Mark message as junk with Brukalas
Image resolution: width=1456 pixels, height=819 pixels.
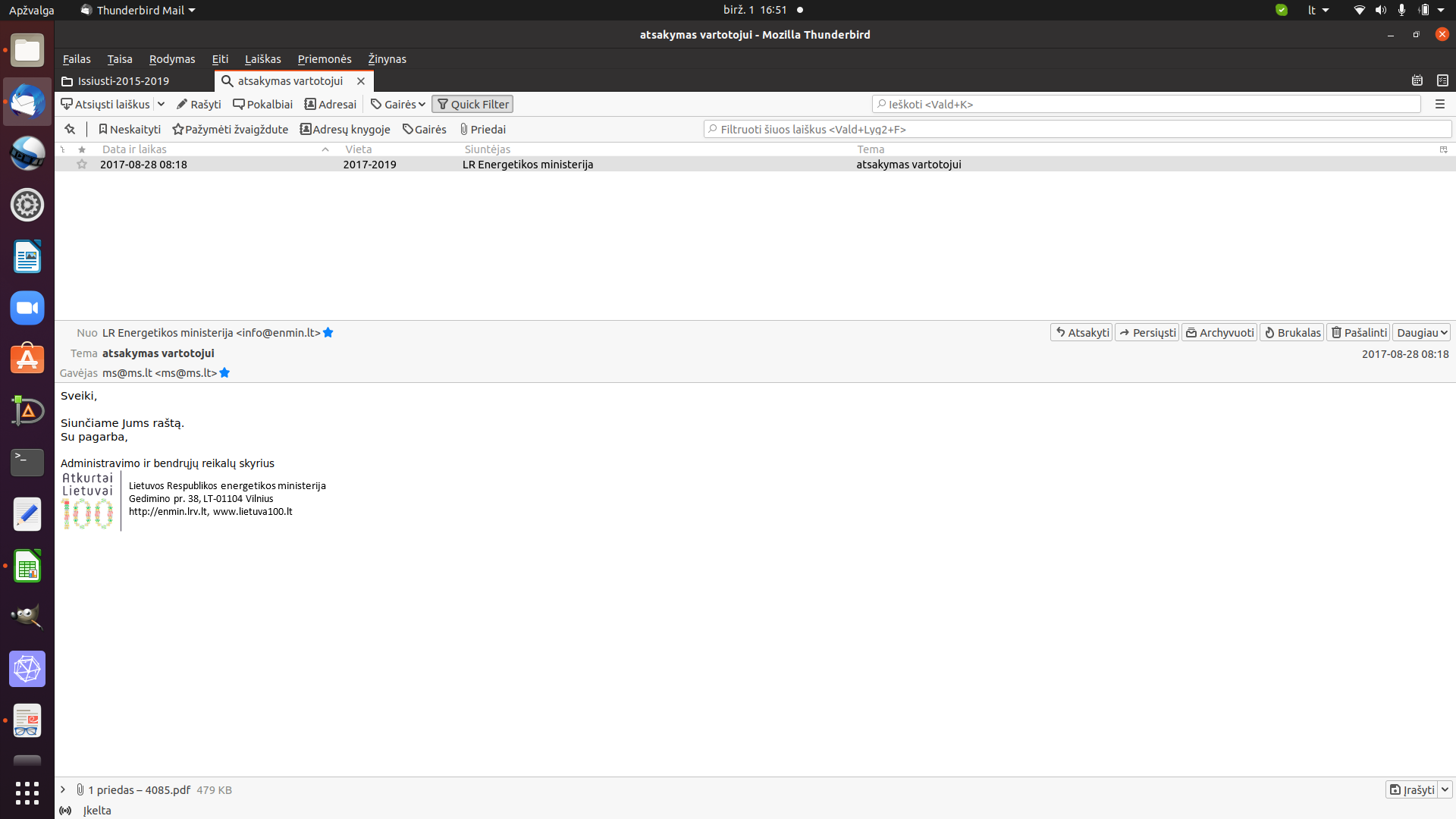[x=1292, y=333]
